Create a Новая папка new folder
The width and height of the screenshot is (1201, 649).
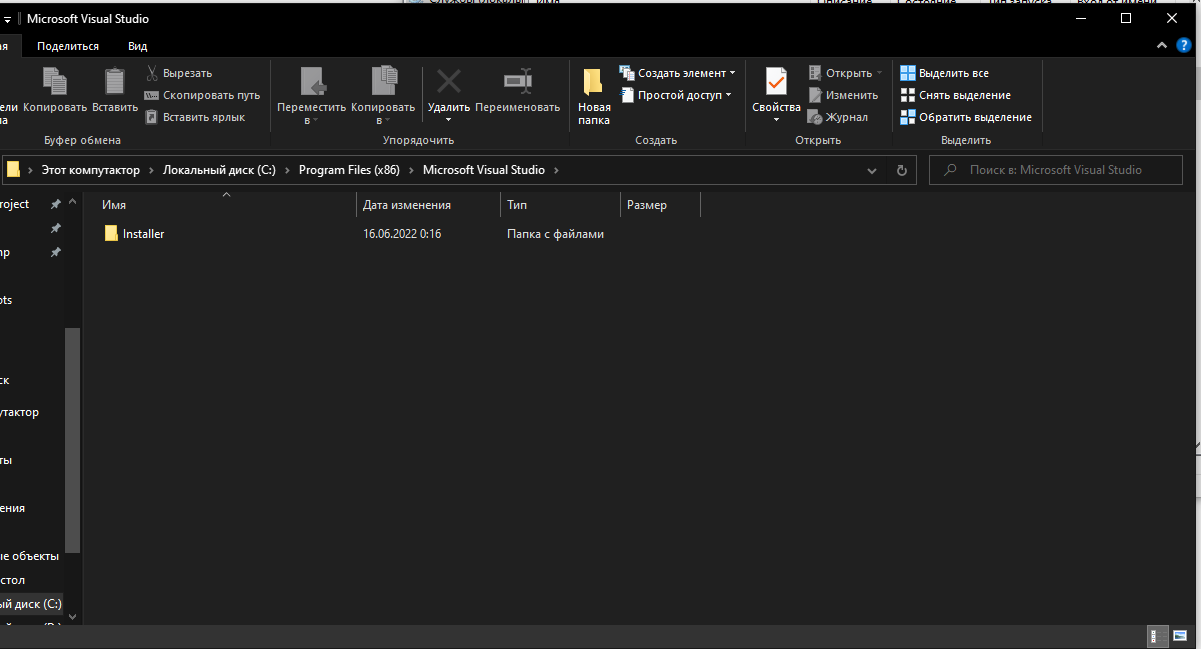[594, 96]
